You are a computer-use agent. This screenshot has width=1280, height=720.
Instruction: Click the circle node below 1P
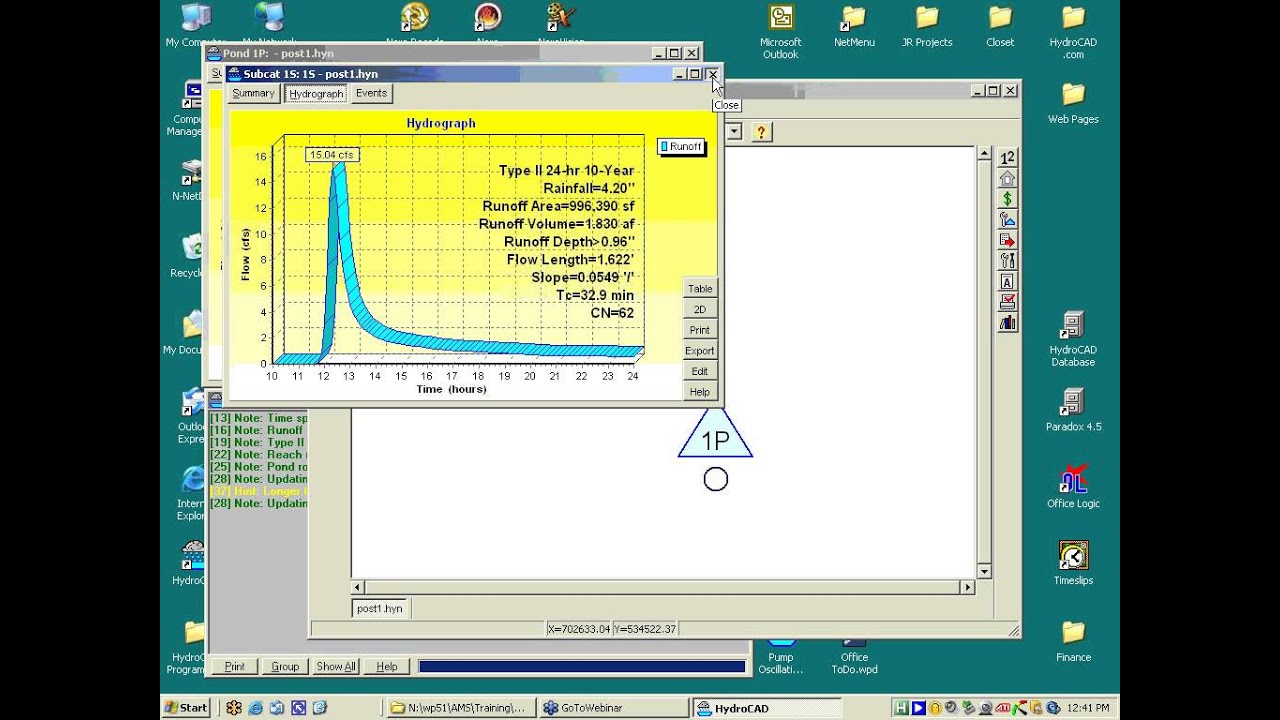pos(715,480)
